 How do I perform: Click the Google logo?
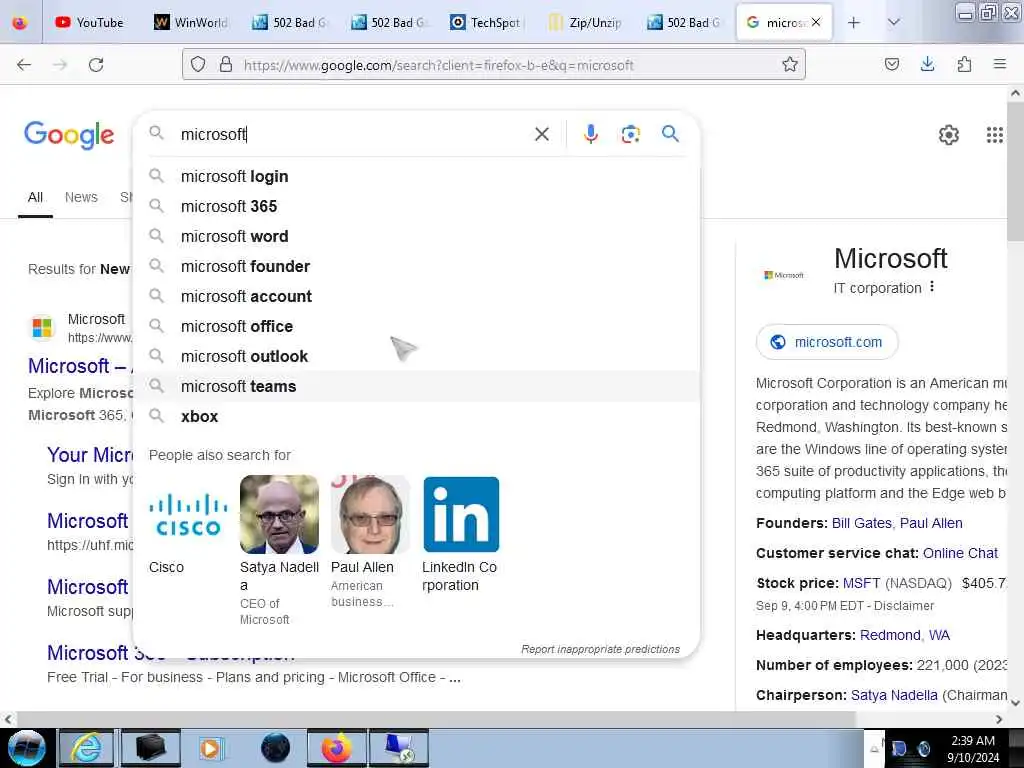(x=69, y=135)
